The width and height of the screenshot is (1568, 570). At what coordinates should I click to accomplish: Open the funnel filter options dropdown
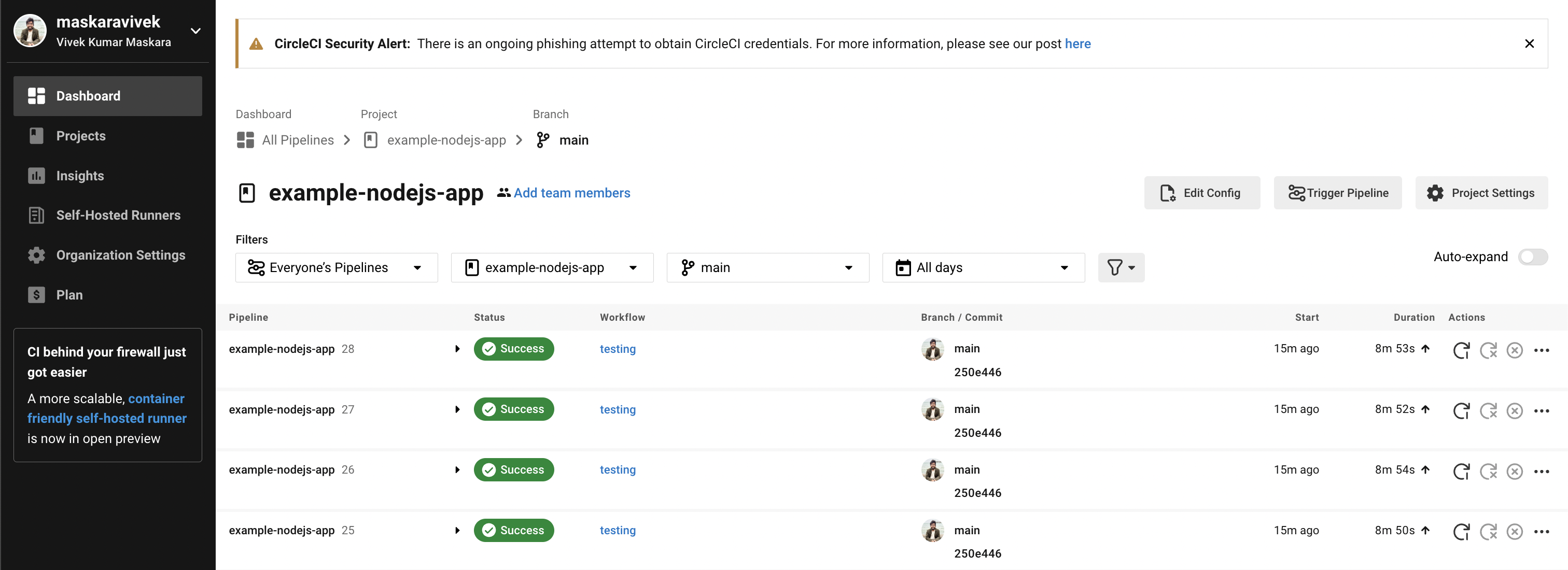[x=1121, y=267]
